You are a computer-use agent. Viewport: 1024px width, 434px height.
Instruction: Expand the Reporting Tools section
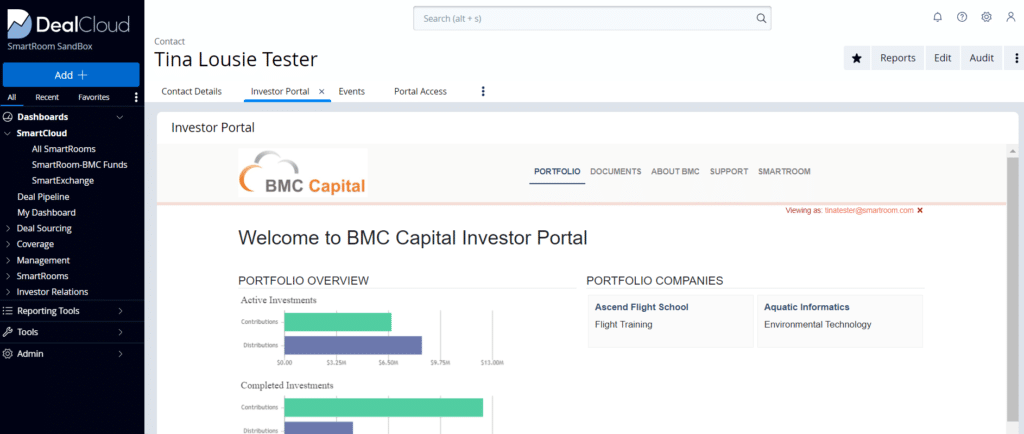click(120, 311)
